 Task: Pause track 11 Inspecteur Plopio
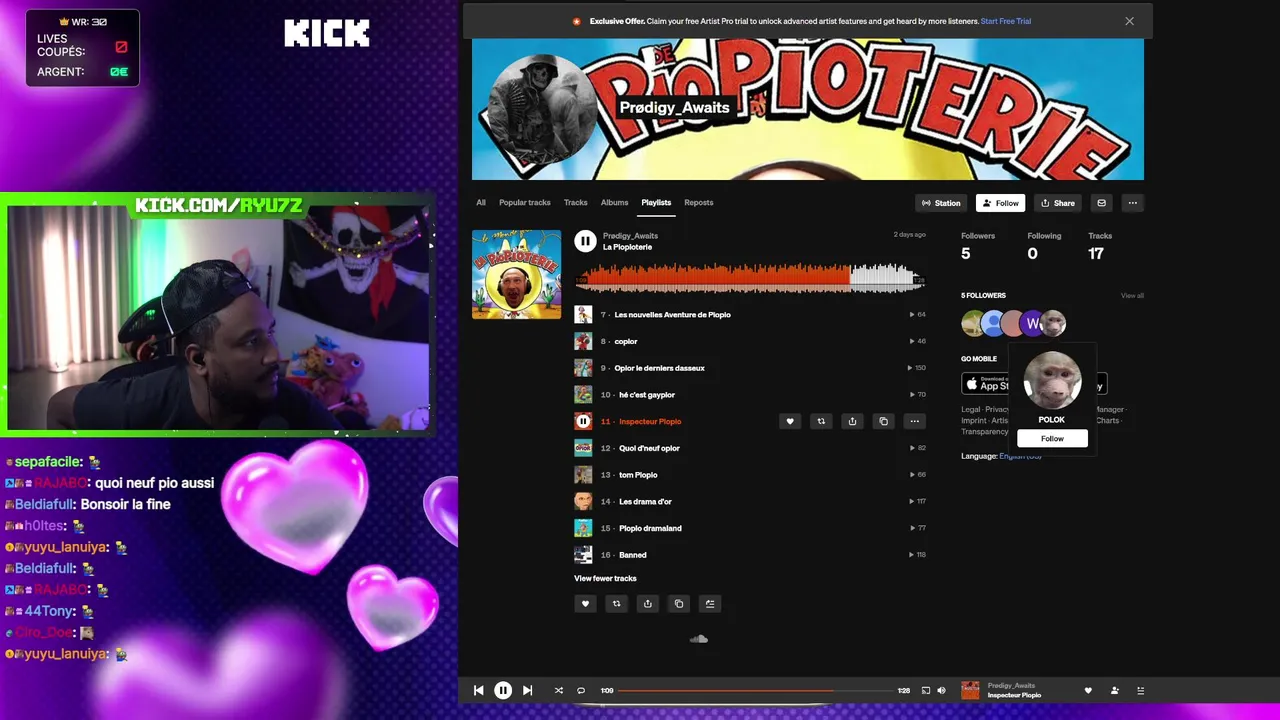[583, 421]
